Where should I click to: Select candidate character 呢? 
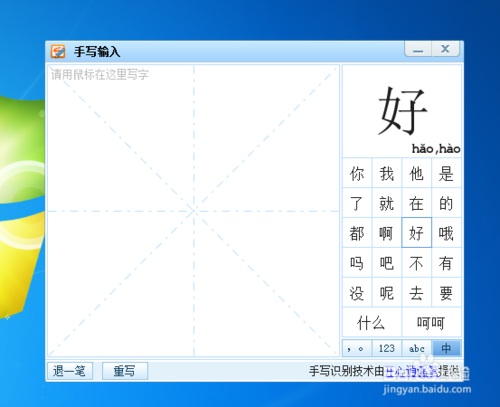[387, 293]
